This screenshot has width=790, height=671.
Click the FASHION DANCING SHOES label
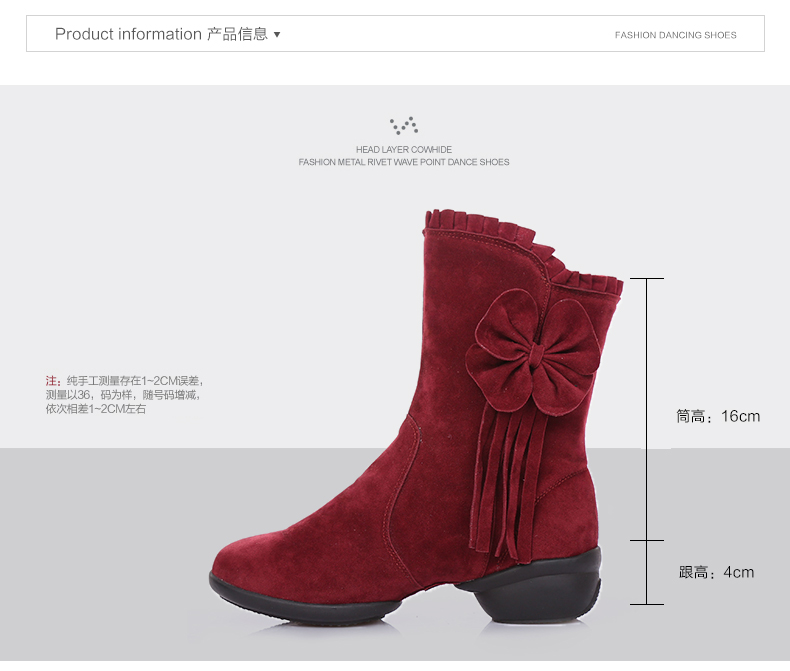[x=675, y=35]
